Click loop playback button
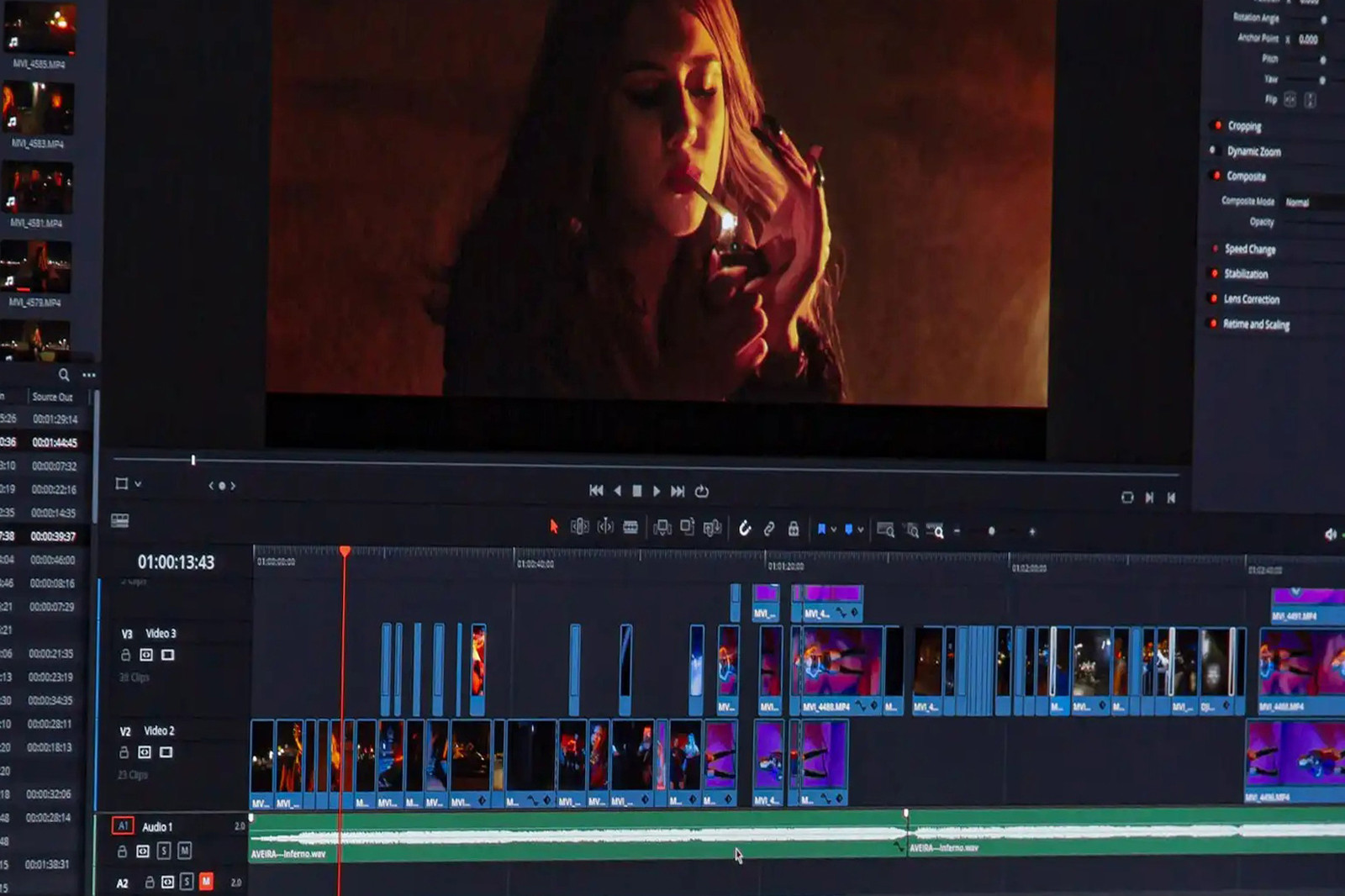1345x896 pixels. (x=702, y=491)
